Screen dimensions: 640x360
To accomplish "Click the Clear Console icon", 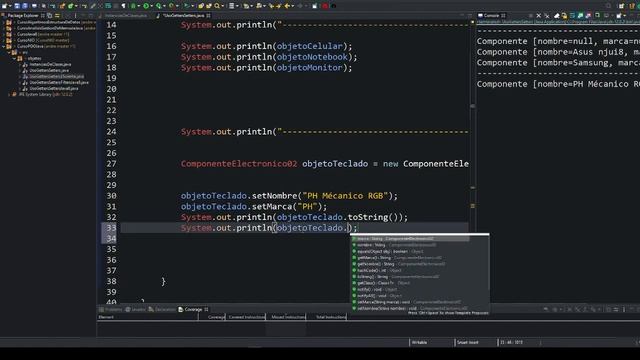I will [x=557, y=16].
